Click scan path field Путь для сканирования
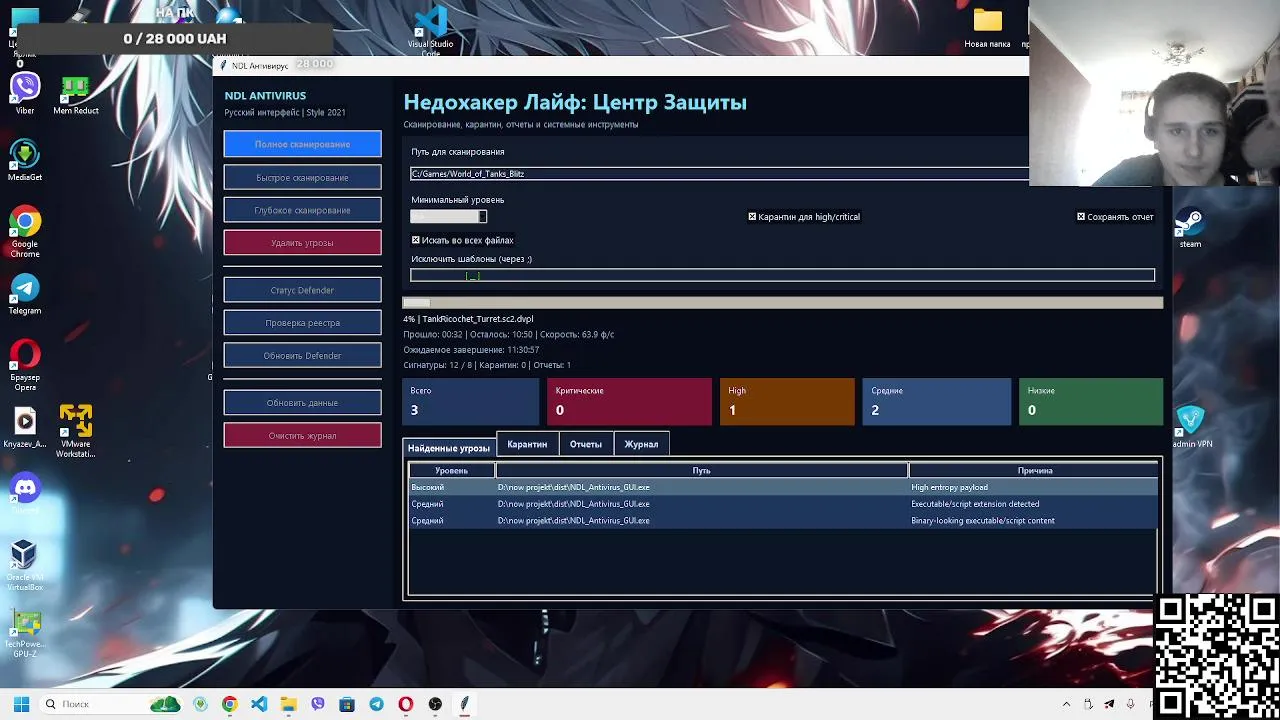Image resolution: width=1280 pixels, height=720 pixels. point(720,174)
